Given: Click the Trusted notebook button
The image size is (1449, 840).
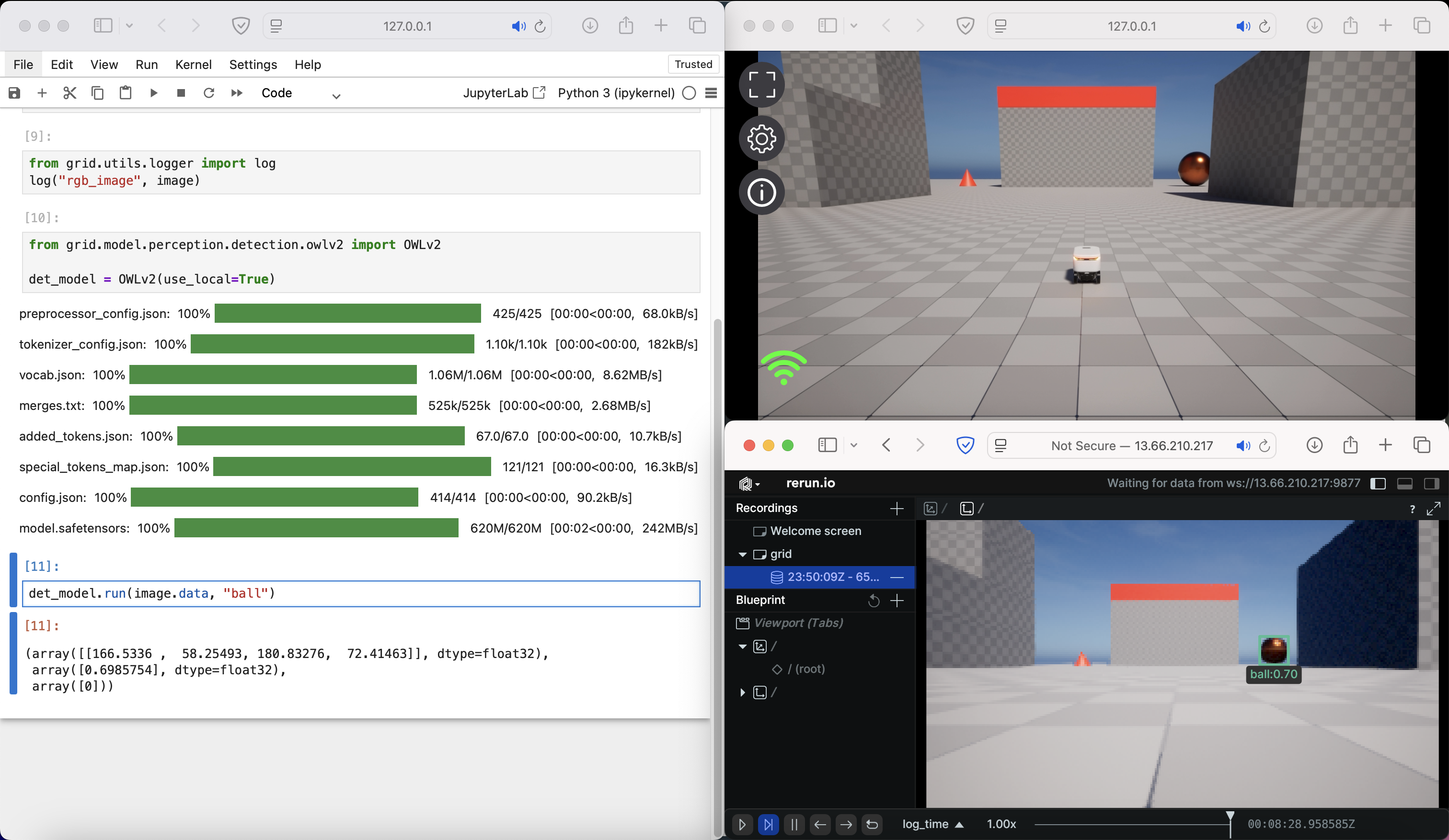Looking at the screenshot, I should (692, 64).
